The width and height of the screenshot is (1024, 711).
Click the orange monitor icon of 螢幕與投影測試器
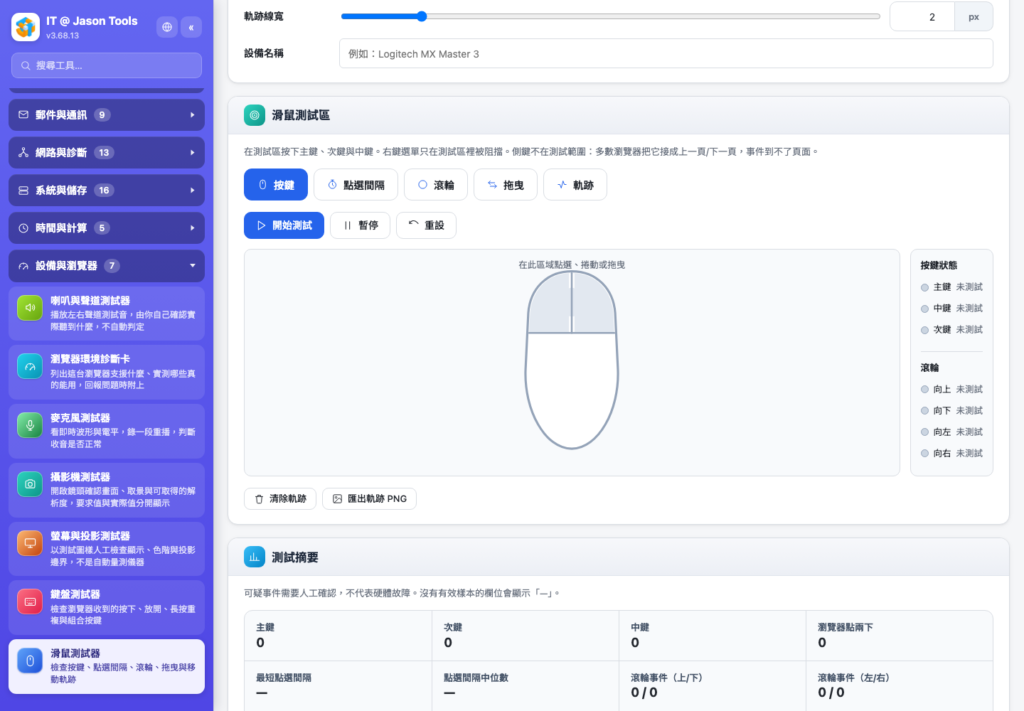pos(30,543)
